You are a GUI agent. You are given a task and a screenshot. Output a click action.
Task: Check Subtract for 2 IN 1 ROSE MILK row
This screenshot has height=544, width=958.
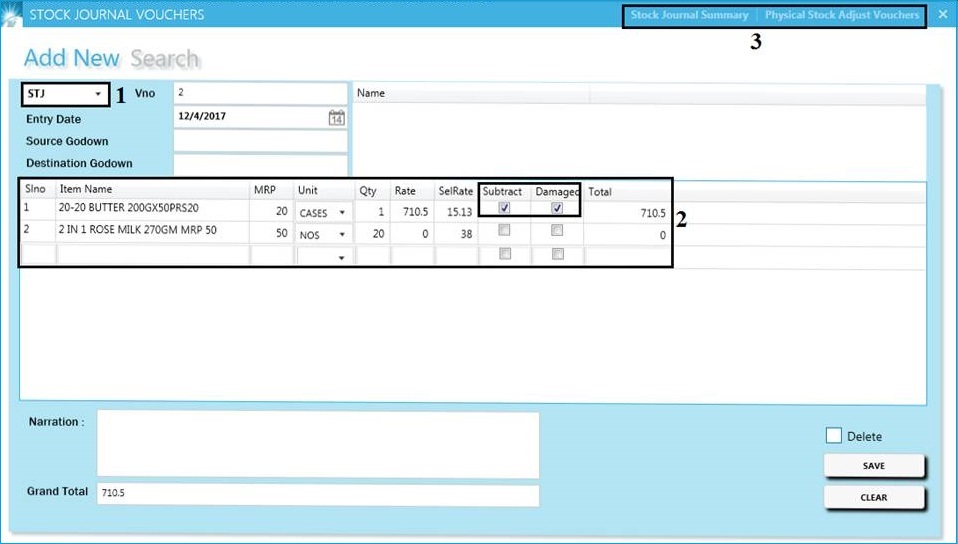pyautogui.click(x=504, y=230)
